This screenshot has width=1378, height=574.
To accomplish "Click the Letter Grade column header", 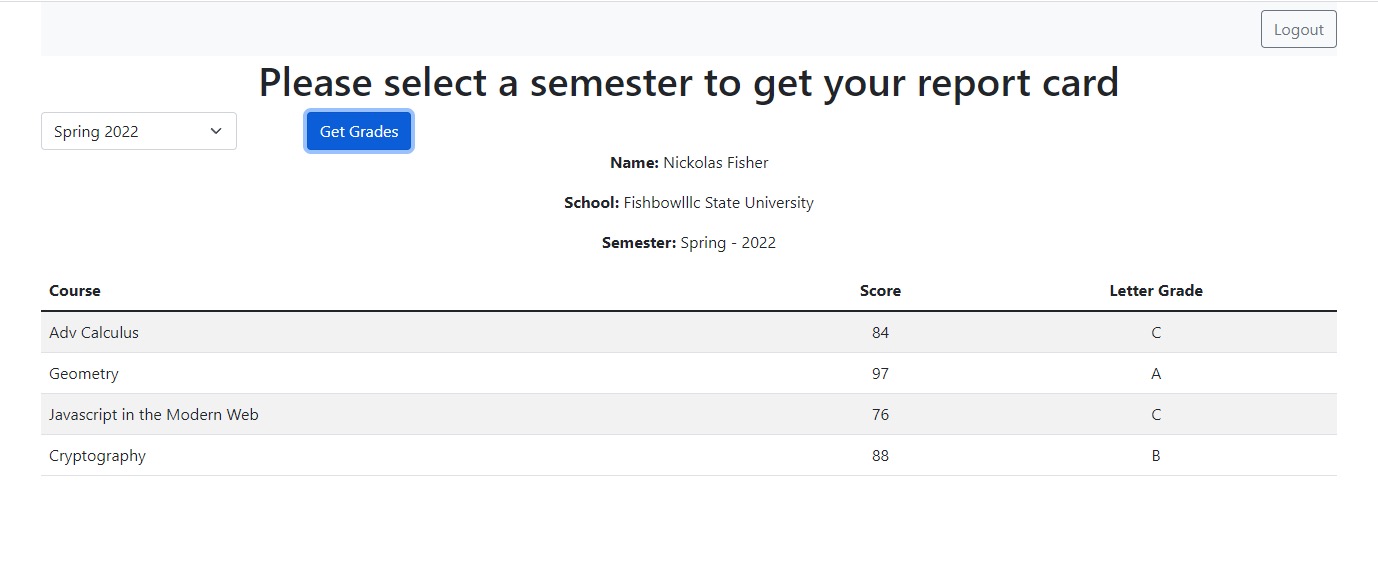I will tap(1155, 291).
